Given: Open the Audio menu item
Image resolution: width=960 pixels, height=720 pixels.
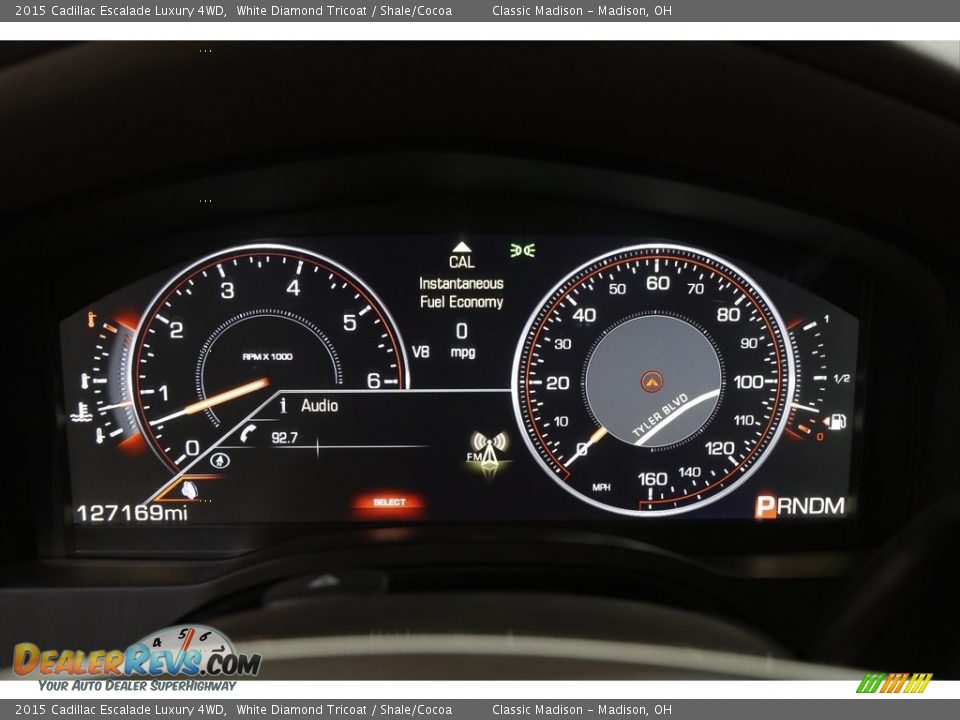Looking at the screenshot, I should pyautogui.click(x=319, y=405).
